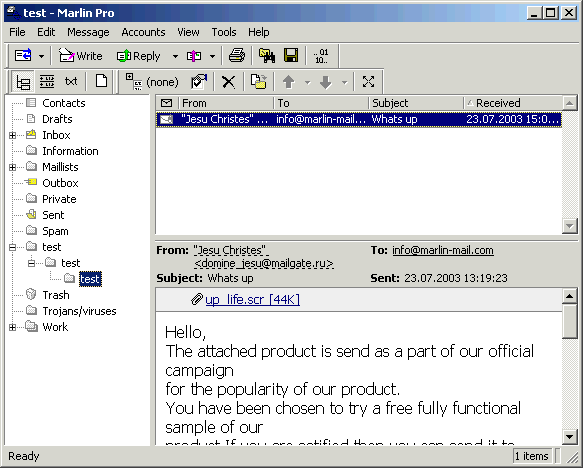The image size is (583, 468).
Task: Collapse the top-level test folder
Action: [12, 247]
